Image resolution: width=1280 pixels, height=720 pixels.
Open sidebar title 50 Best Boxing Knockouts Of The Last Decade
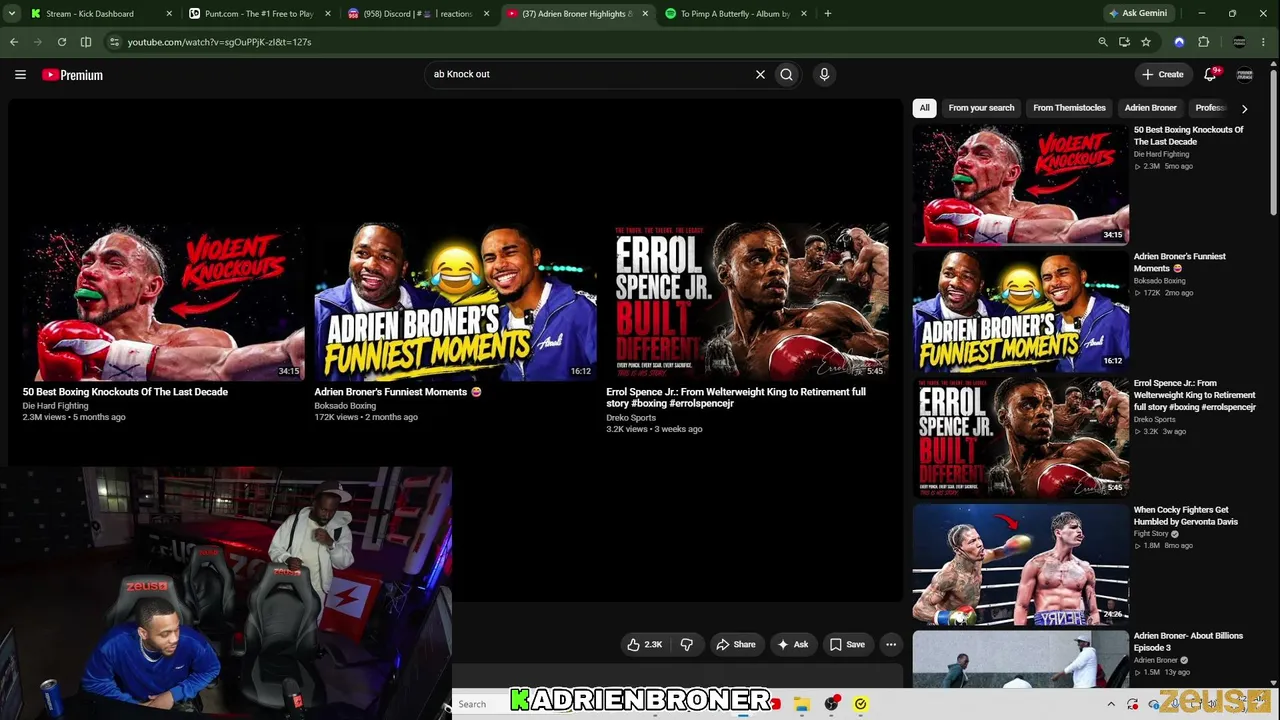[x=1189, y=136]
